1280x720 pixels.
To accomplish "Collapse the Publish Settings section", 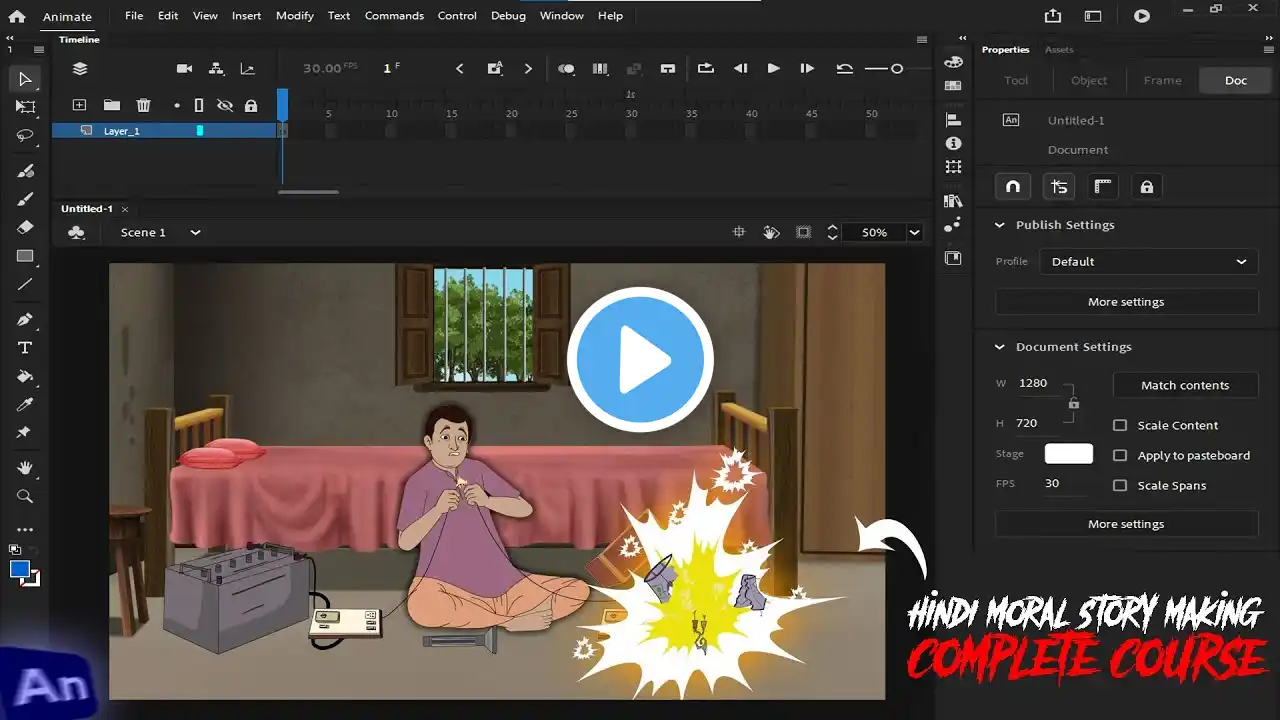I will click(999, 225).
